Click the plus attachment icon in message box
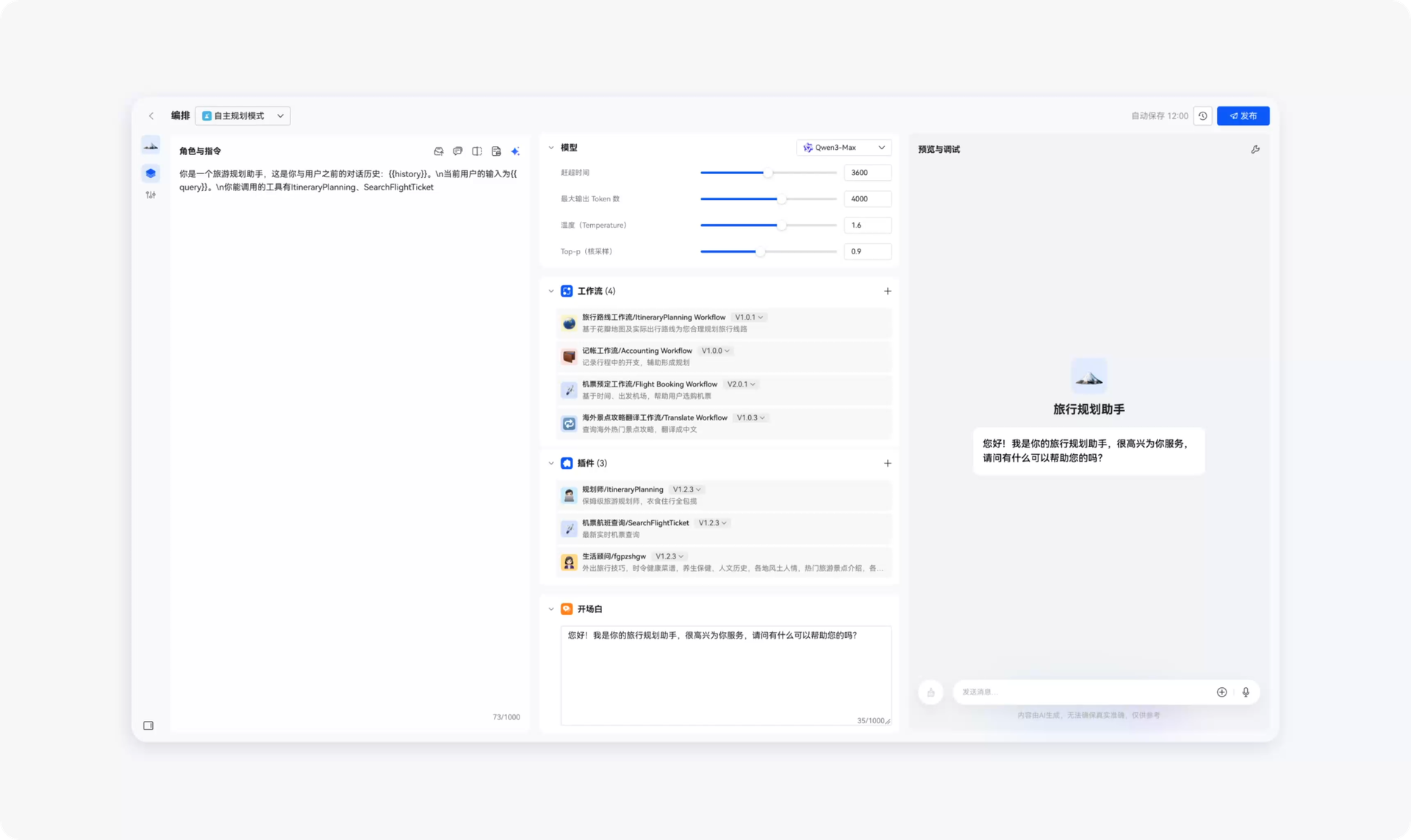 [x=1221, y=692]
